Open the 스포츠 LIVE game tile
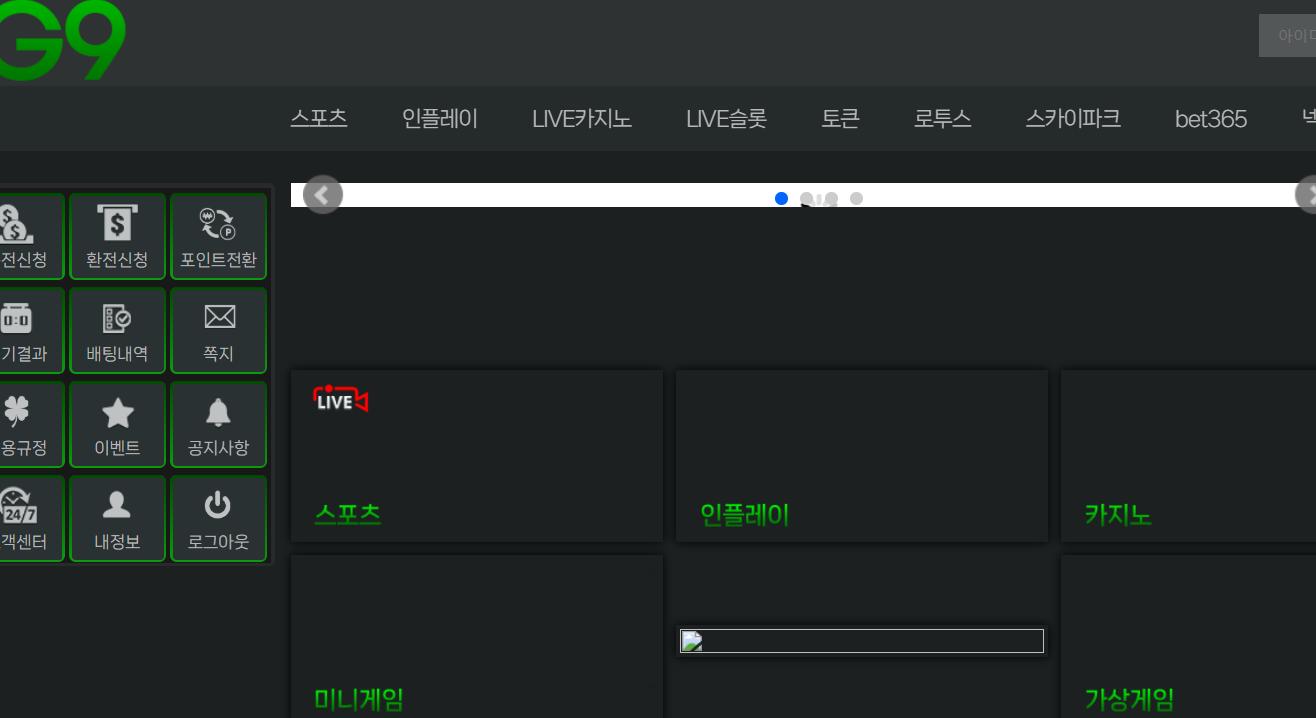 coord(476,456)
